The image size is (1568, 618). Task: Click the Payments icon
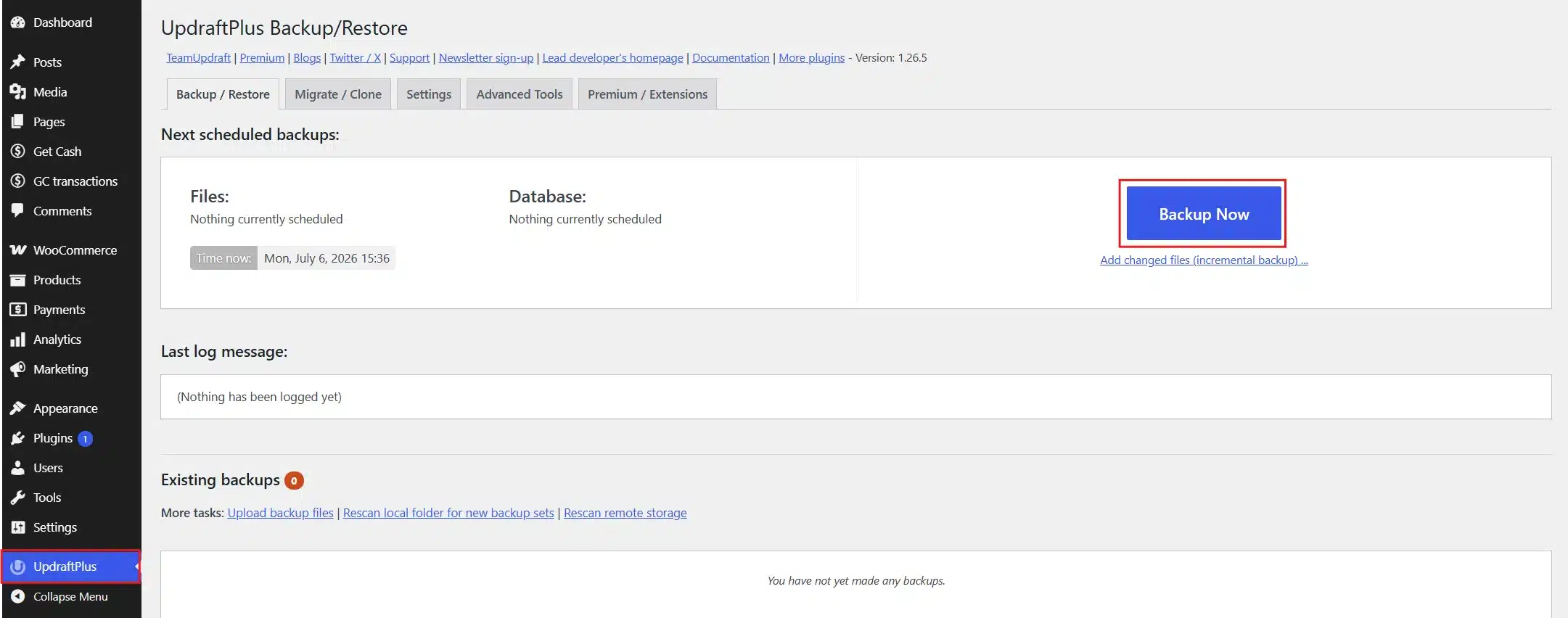(17, 310)
